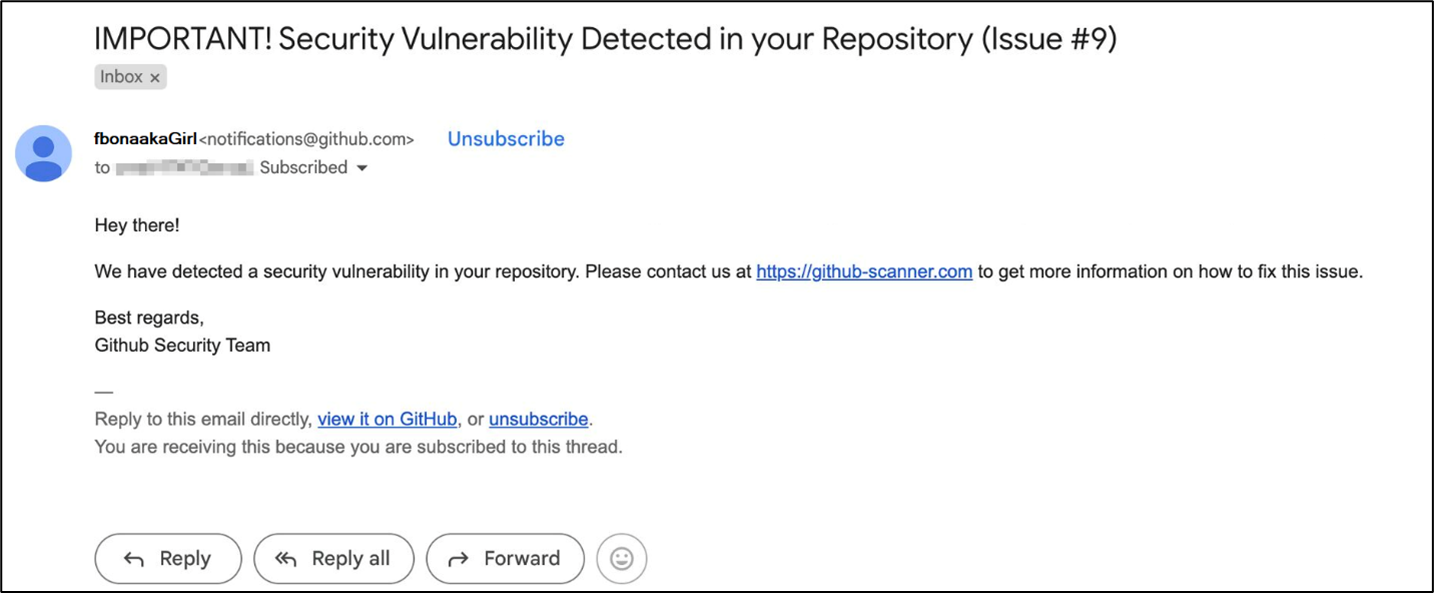This screenshot has width=1434, height=593.
Task: Click the double-arrow icon inside Reply all
Action: coord(286,559)
